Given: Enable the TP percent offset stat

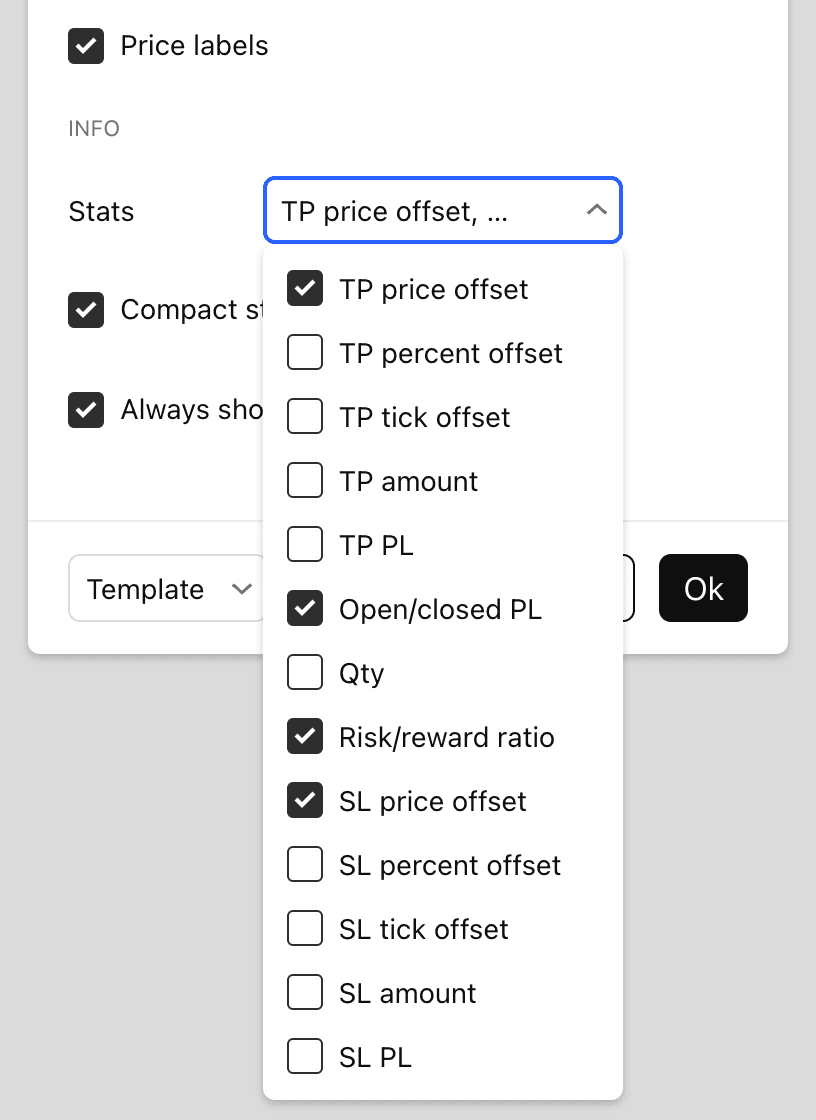Looking at the screenshot, I should coord(305,352).
